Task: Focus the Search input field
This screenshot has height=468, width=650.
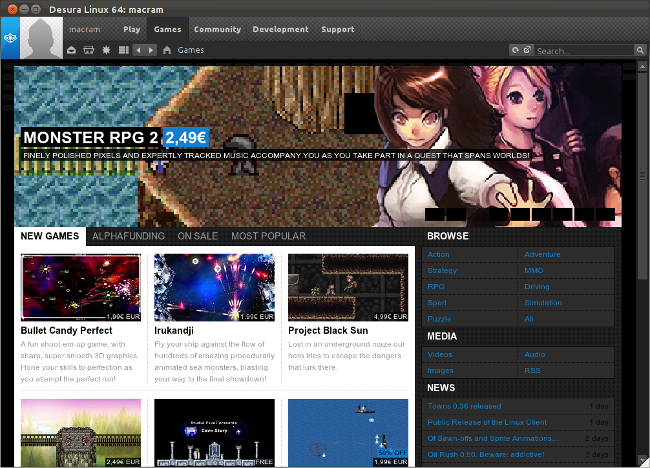Action: coord(584,51)
